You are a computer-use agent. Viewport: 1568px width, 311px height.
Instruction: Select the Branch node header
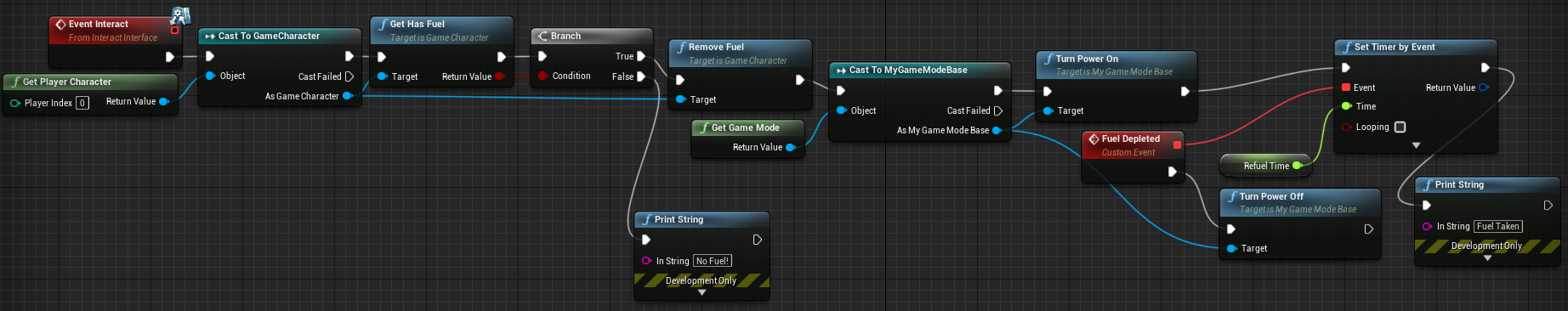[x=592, y=36]
